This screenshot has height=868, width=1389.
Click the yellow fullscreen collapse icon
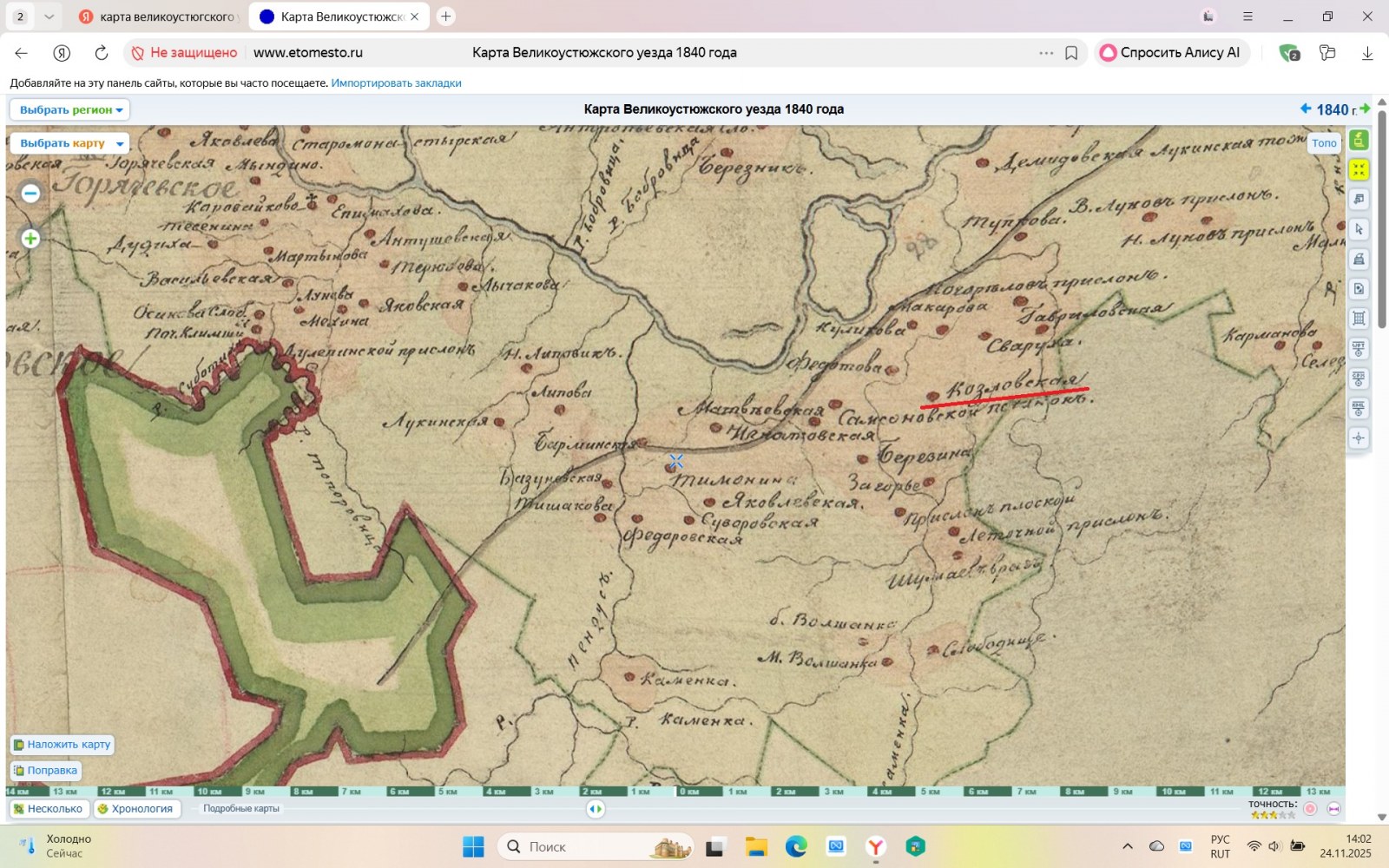(x=1359, y=169)
